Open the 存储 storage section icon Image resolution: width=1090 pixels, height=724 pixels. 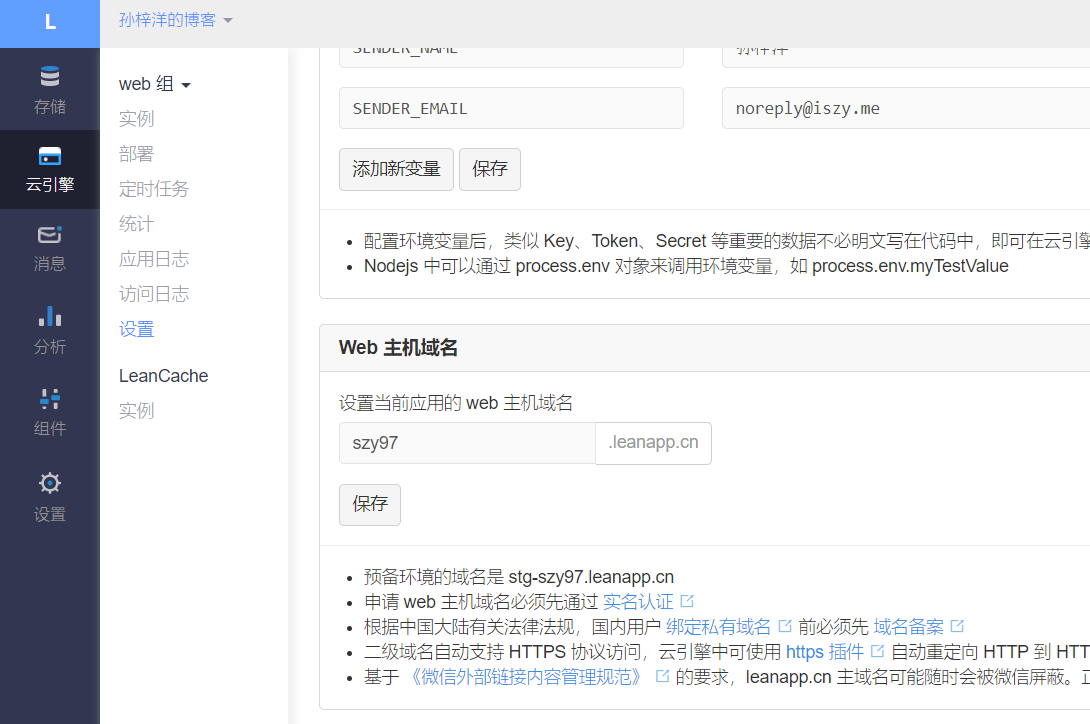pos(50,77)
